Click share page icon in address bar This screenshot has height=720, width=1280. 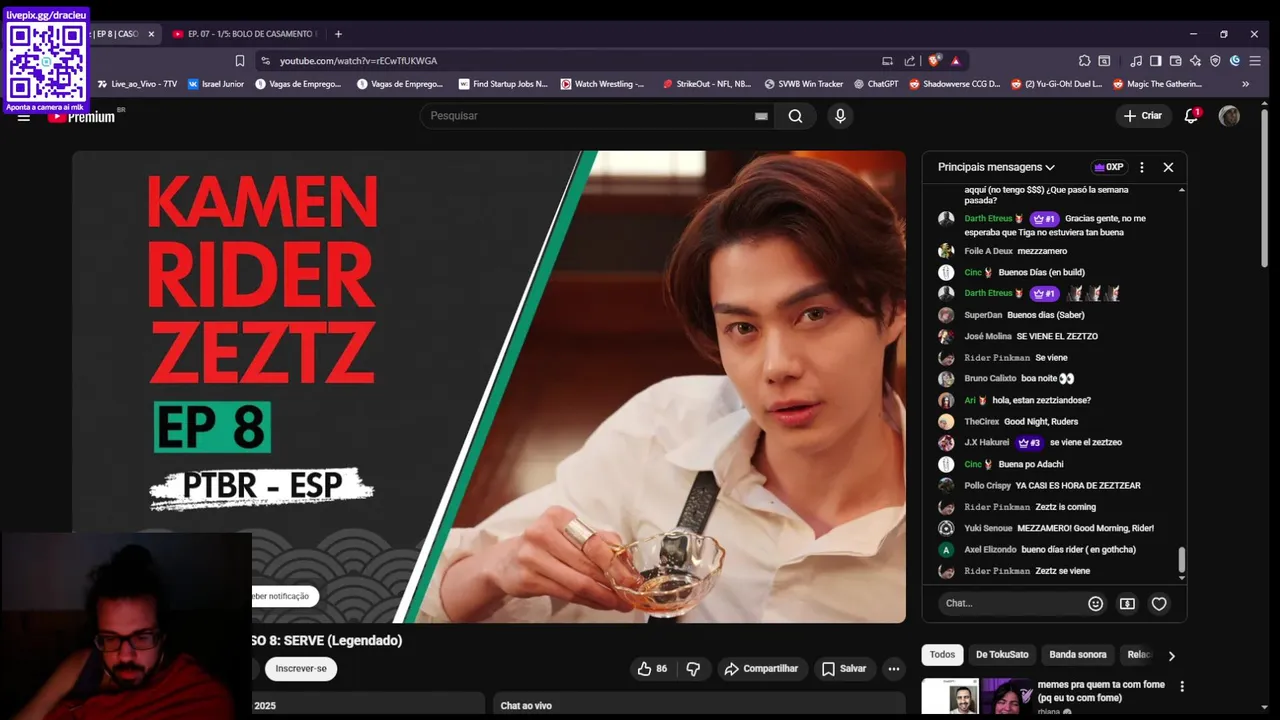click(910, 61)
